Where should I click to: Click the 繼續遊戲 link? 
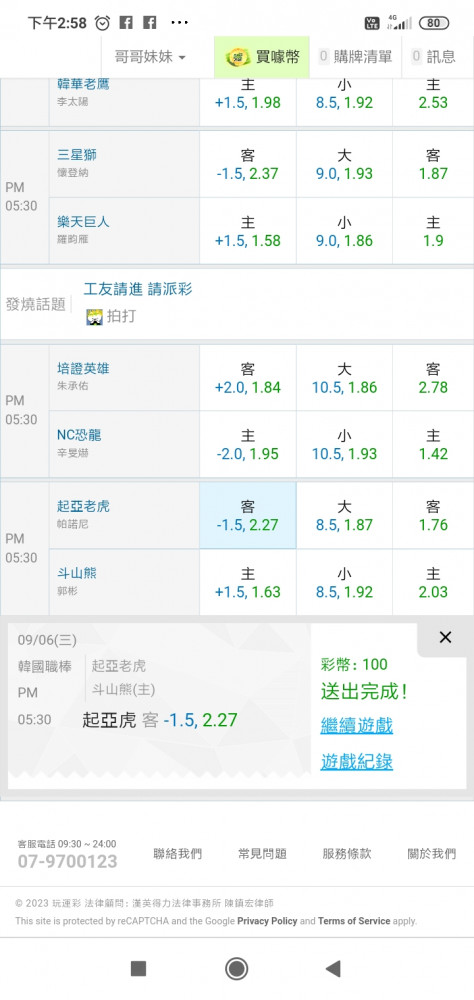click(357, 725)
